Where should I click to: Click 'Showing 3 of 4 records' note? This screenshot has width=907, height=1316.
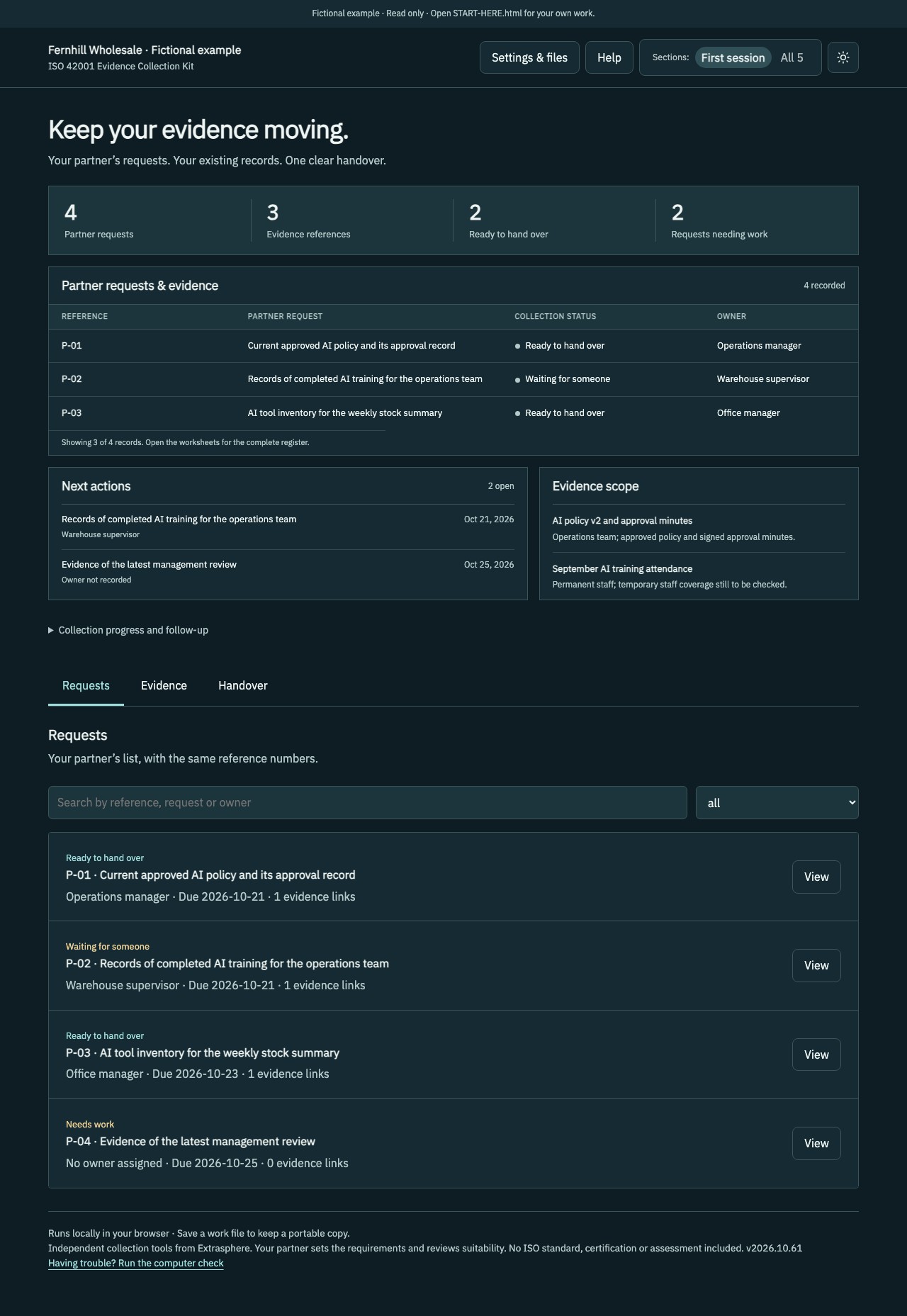click(185, 442)
